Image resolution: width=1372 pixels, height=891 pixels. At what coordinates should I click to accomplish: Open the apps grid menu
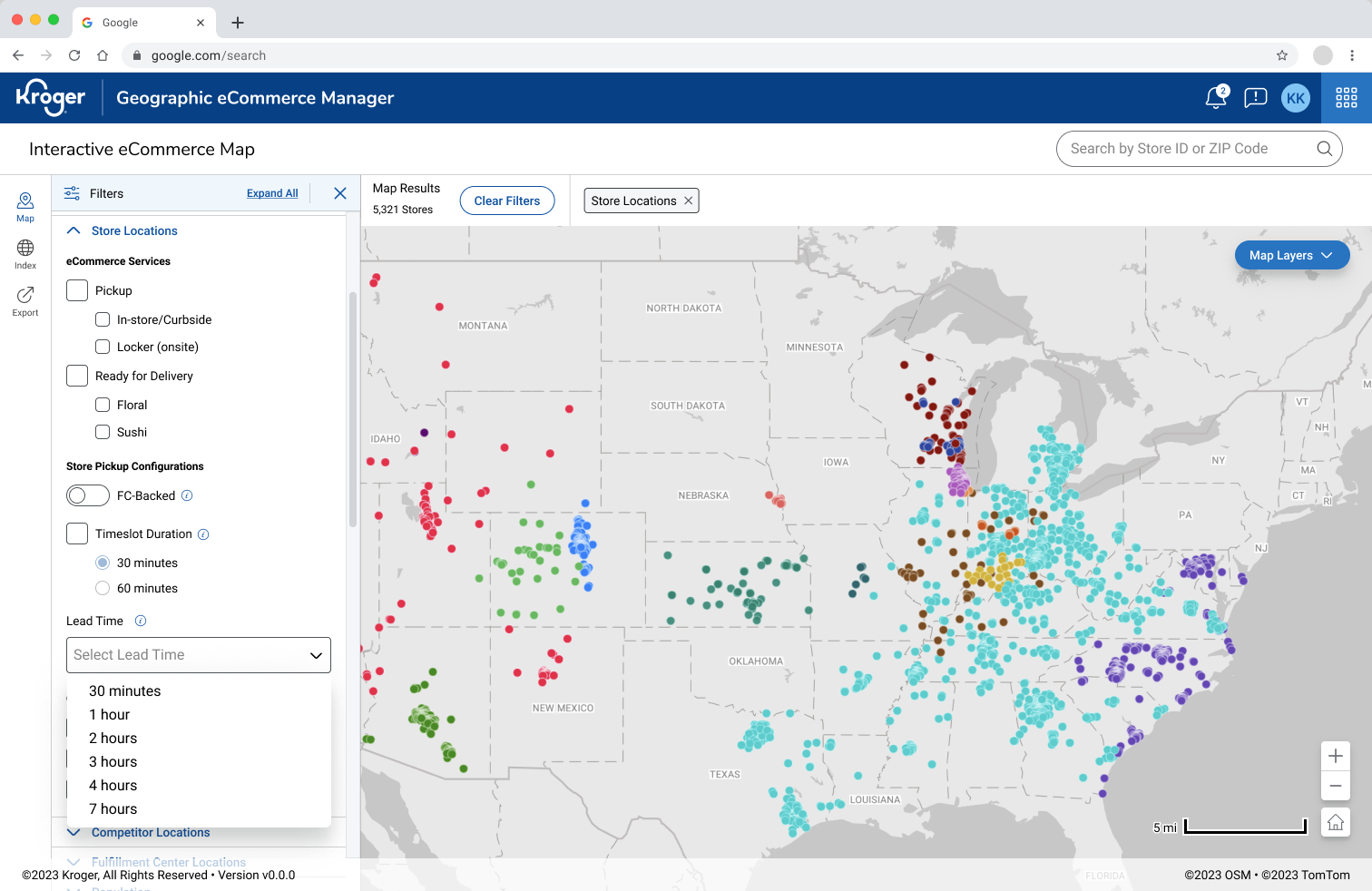tap(1347, 98)
